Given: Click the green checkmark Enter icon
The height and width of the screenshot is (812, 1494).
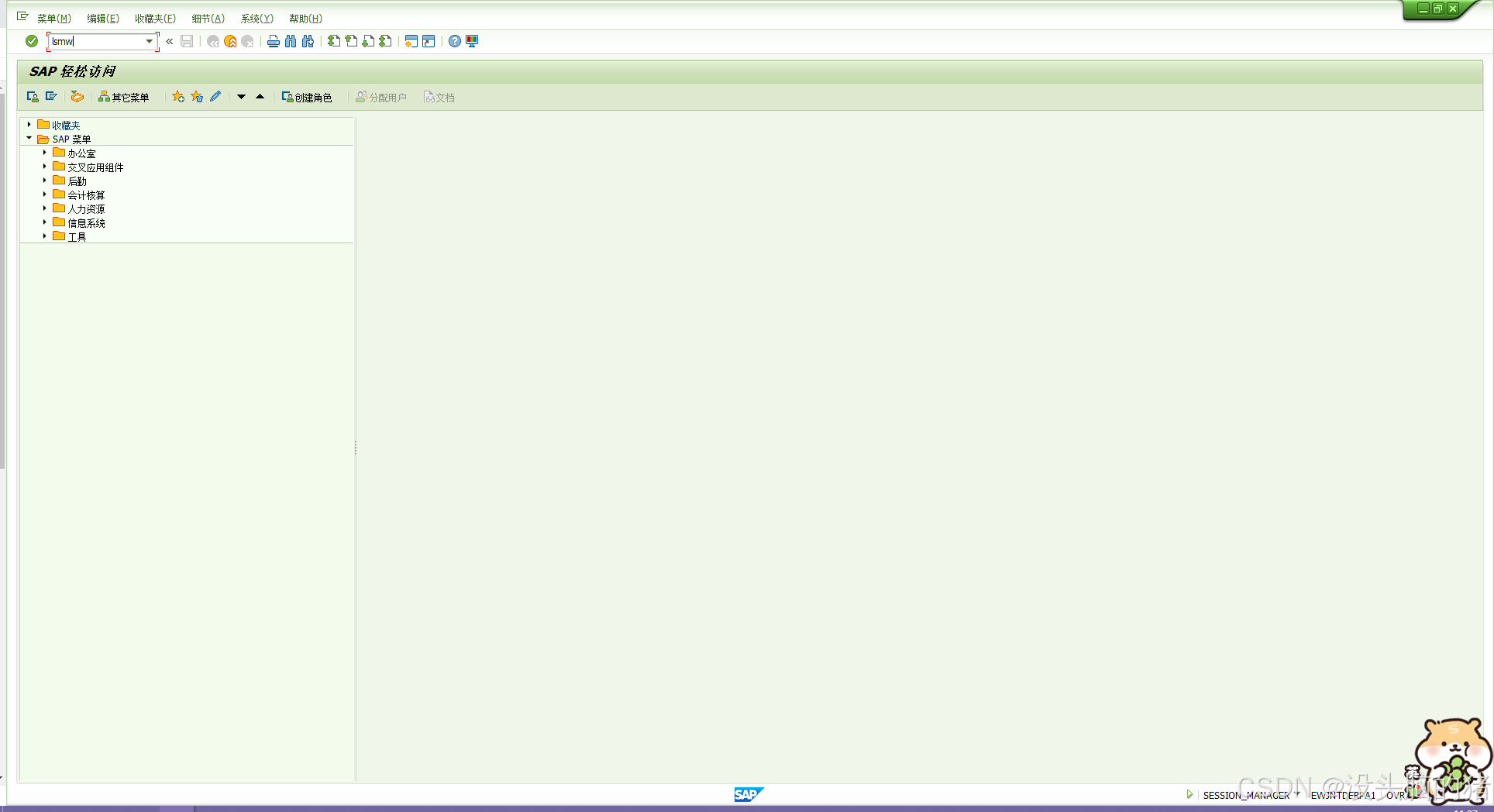Looking at the screenshot, I should coord(32,41).
